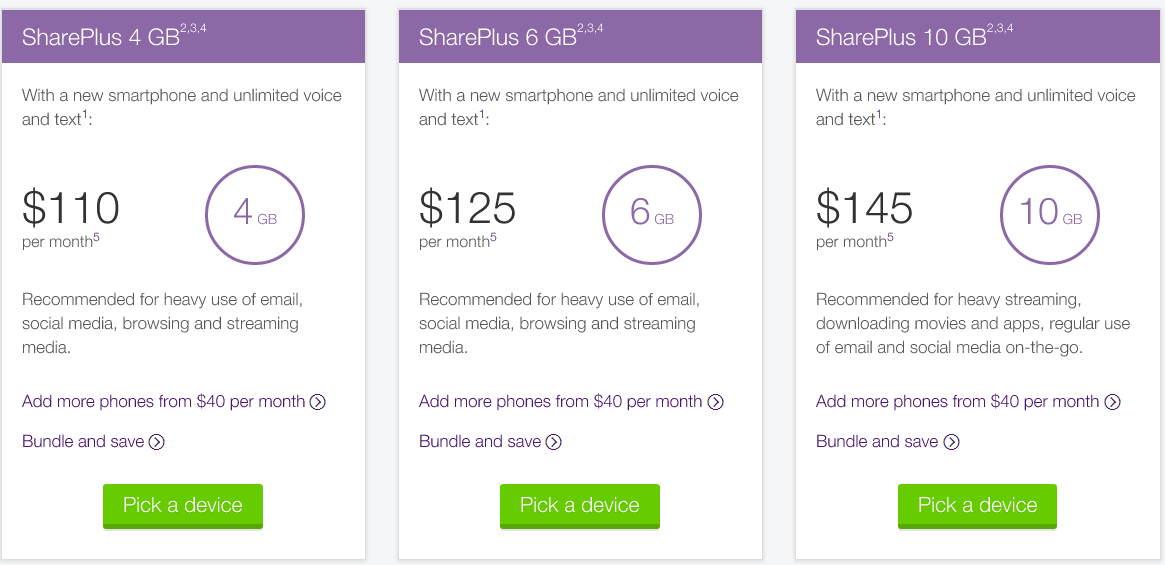The height and width of the screenshot is (565, 1165).
Task: Click arrow icon after SharePlus 4 GB add phones
Action: point(318,402)
